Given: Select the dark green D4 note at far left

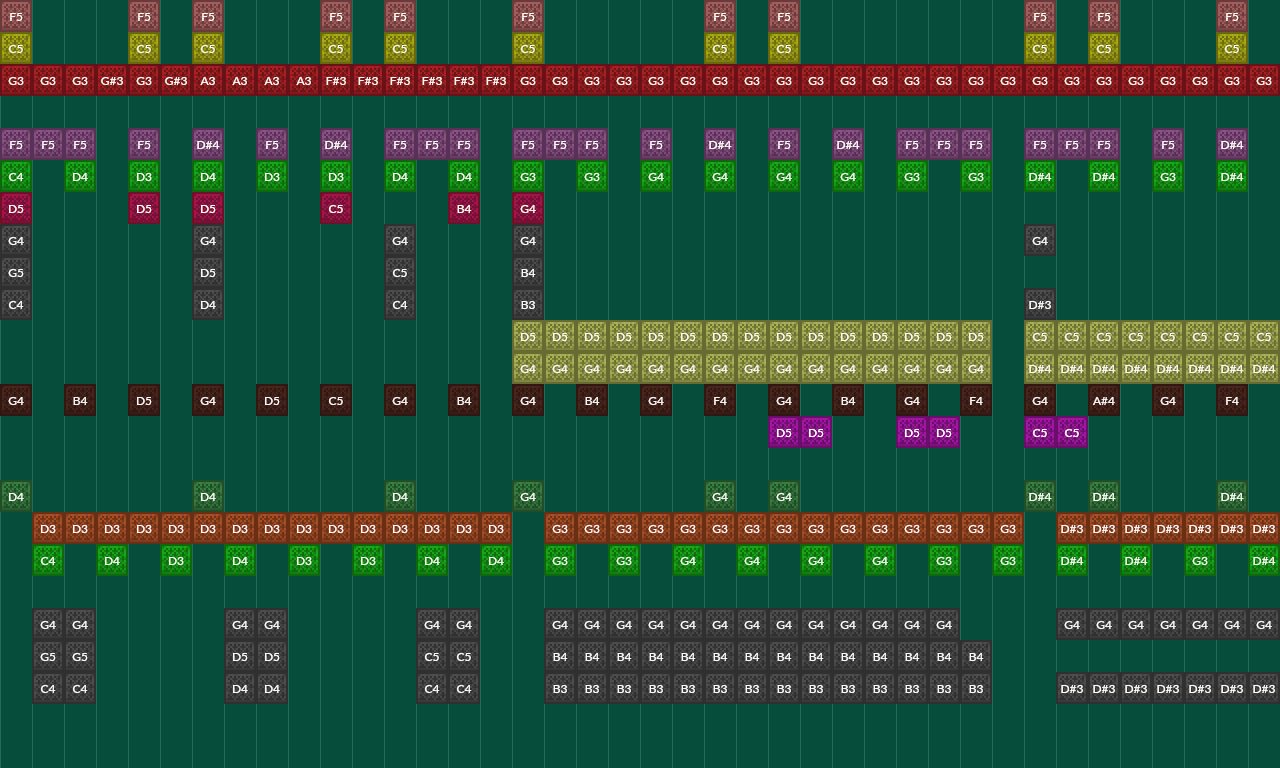Looking at the screenshot, I should (x=16, y=497).
